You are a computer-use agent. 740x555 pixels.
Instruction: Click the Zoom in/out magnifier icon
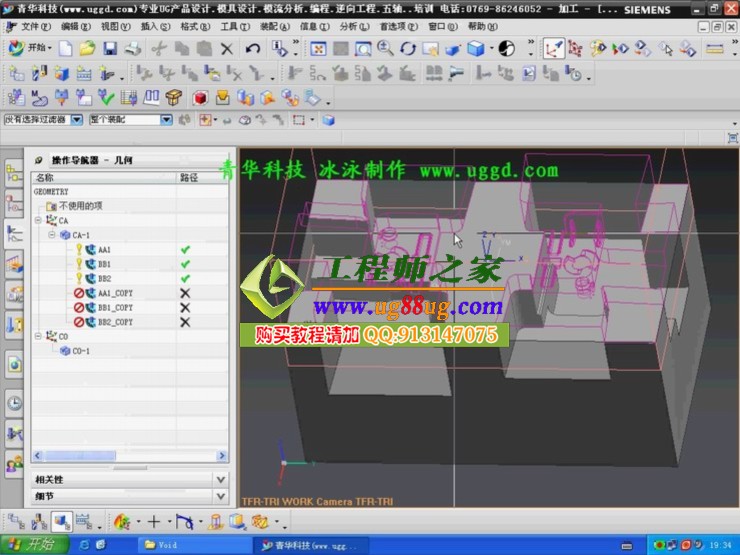386,48
